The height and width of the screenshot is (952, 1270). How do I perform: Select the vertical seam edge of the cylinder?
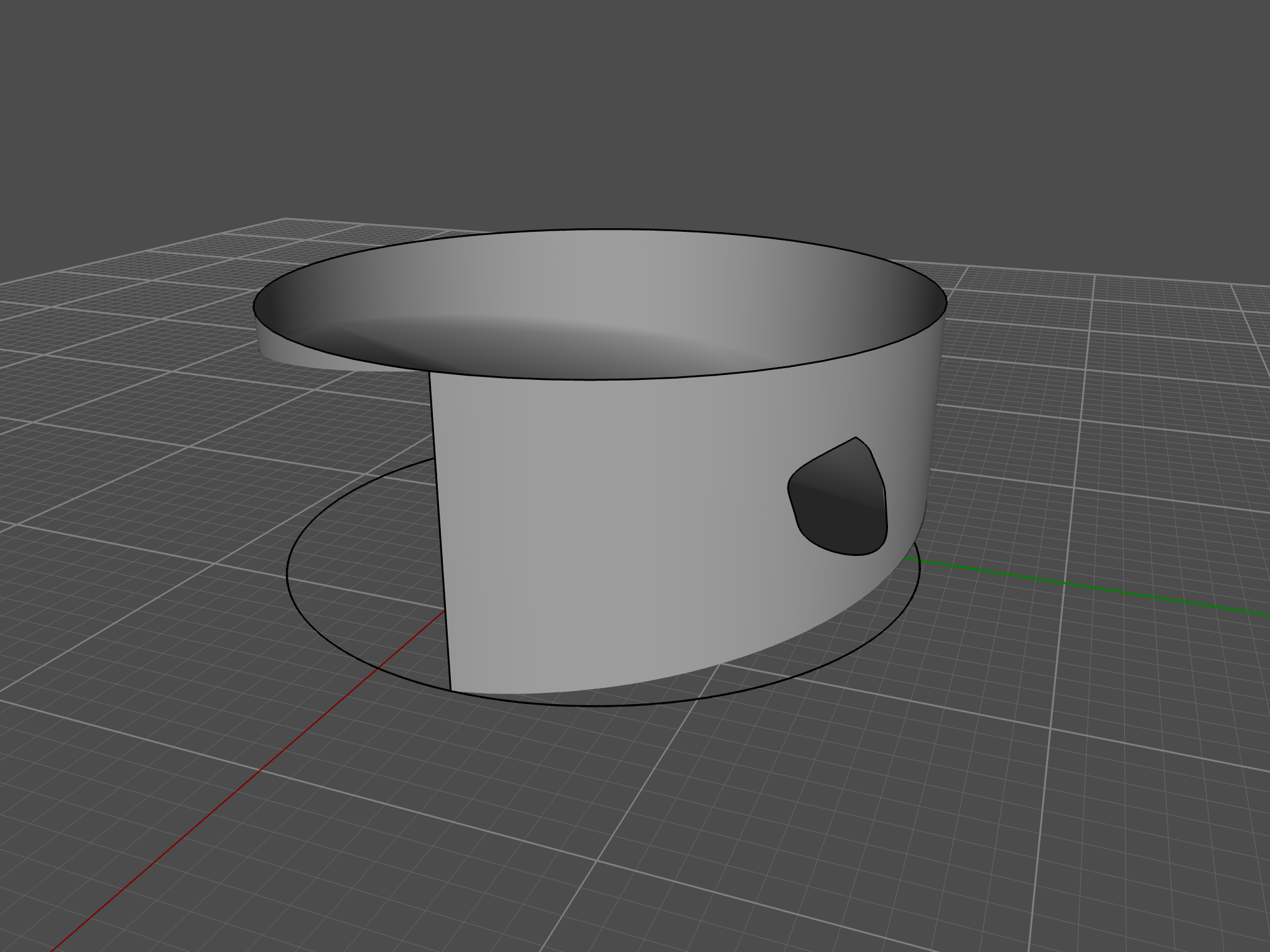(440, 527)
